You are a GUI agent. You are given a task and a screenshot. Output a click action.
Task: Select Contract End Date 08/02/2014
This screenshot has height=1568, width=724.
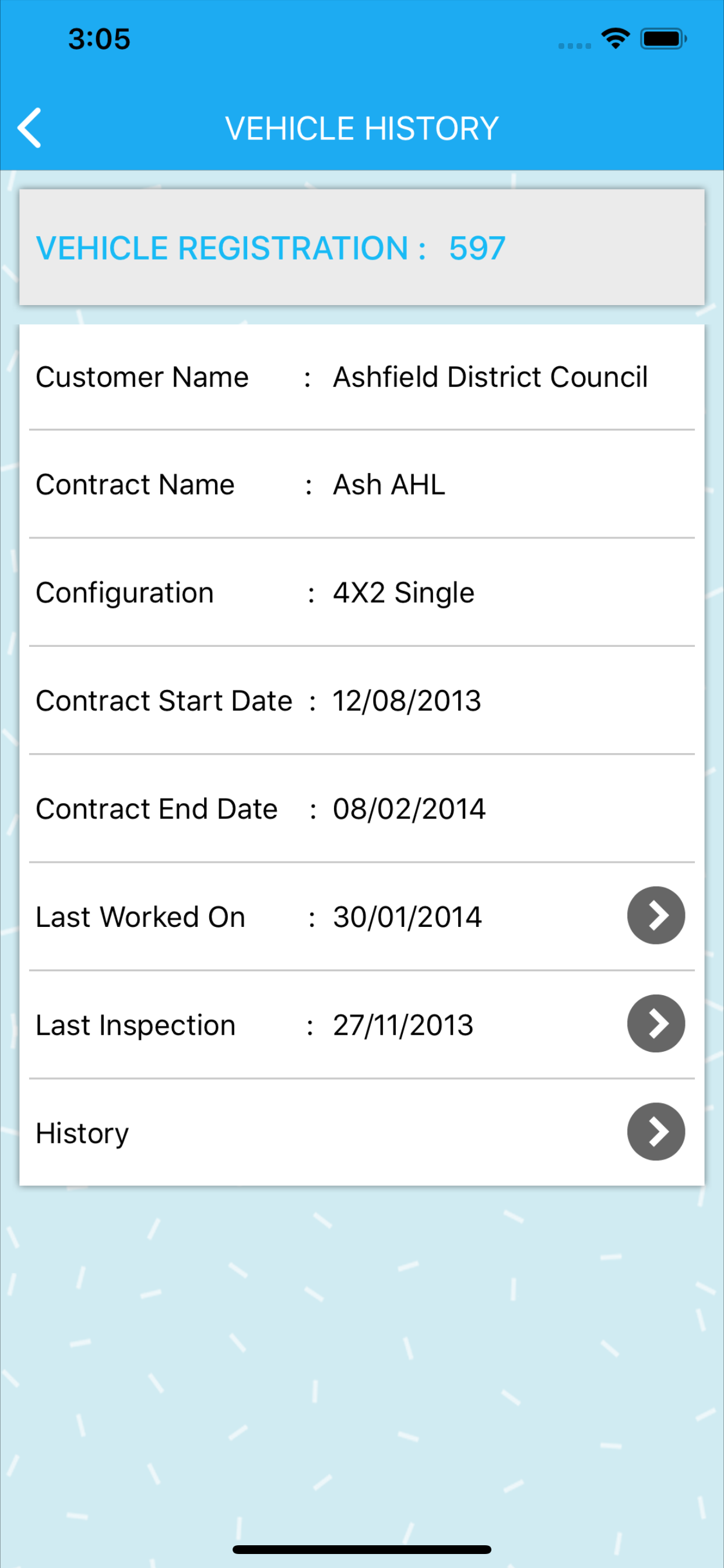[x=362, y=809]
